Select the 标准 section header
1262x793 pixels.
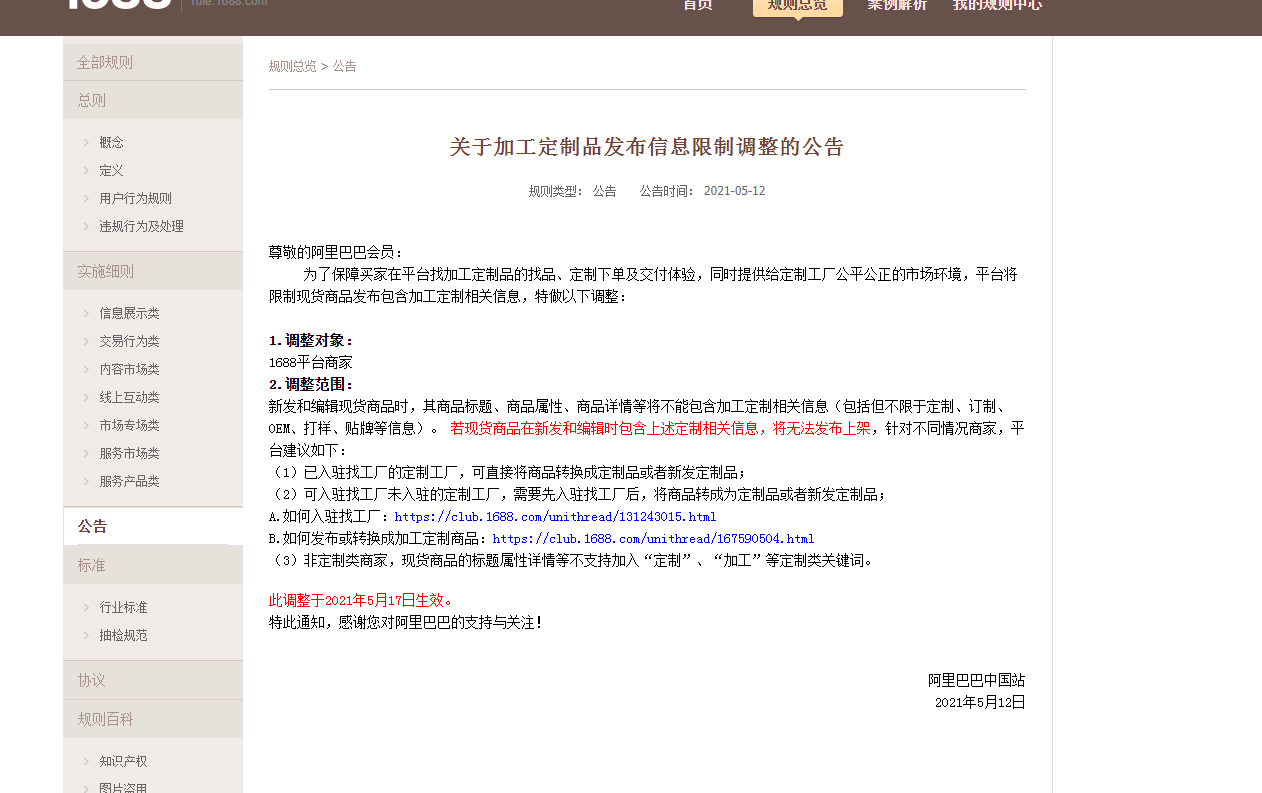point(153,565)
